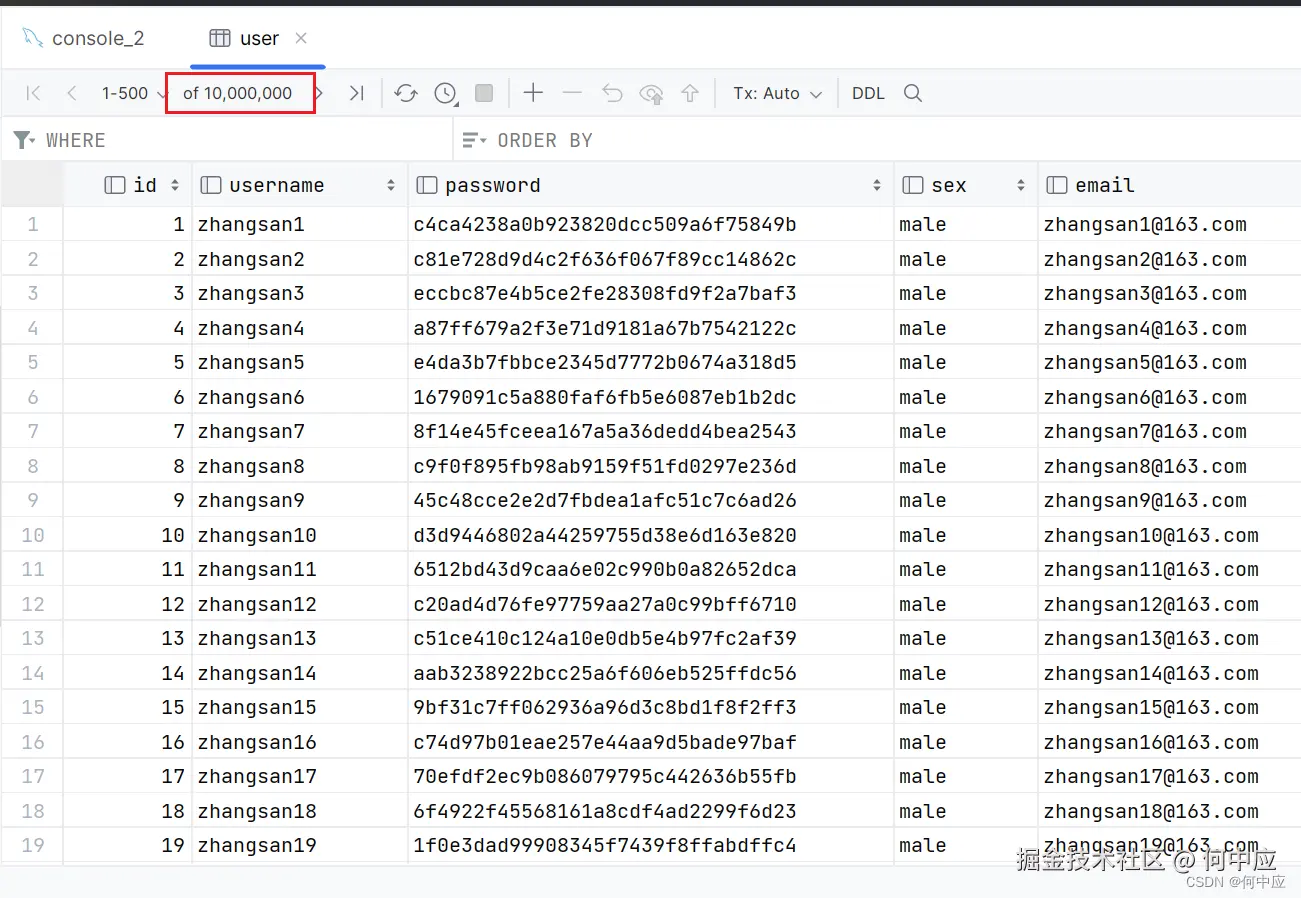Select id cell with value 8
This screenshot has width=1301, height=898.
(x=128, y=466)
